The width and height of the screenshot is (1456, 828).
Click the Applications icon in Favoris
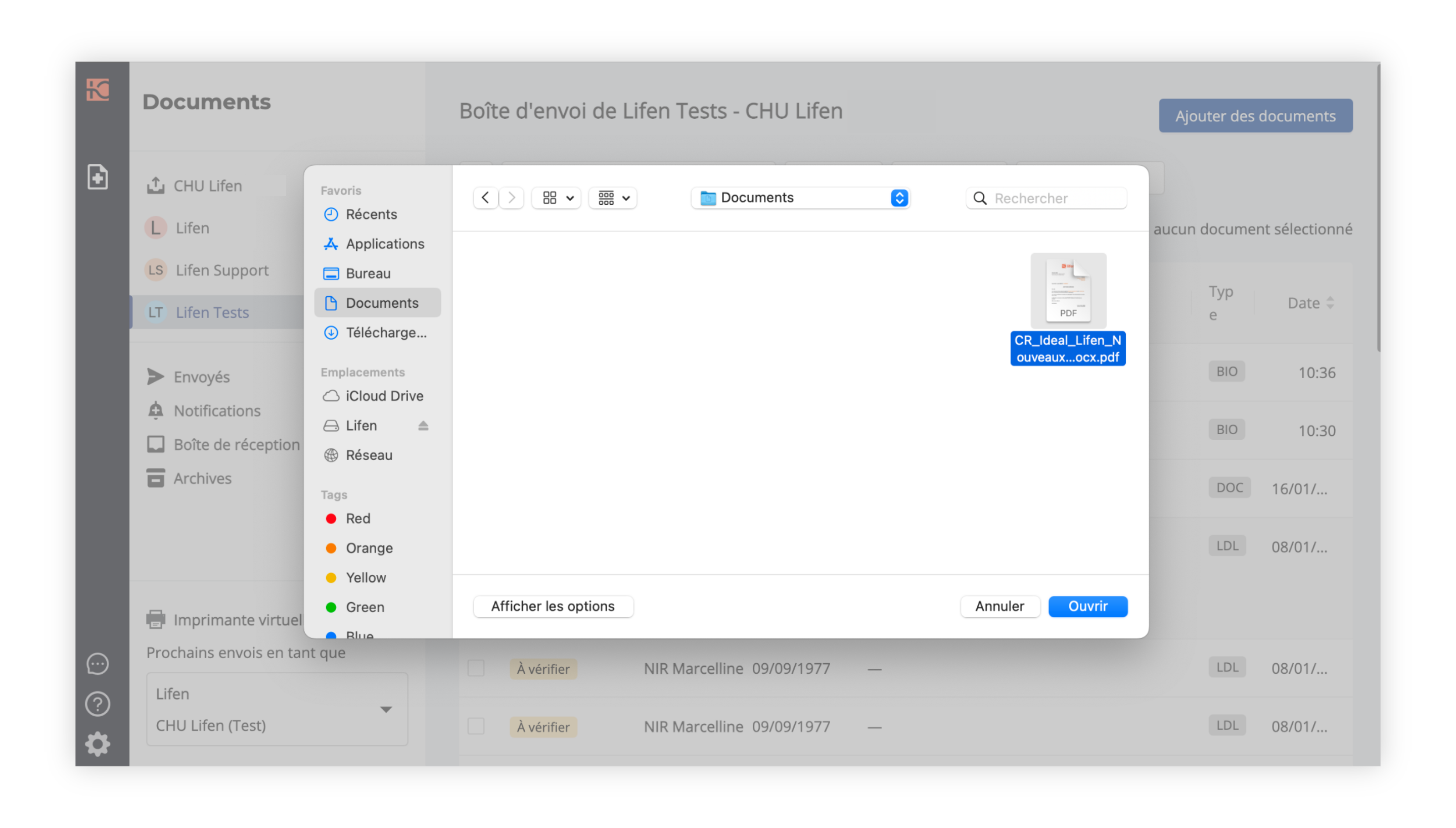[x=331, y=244]
